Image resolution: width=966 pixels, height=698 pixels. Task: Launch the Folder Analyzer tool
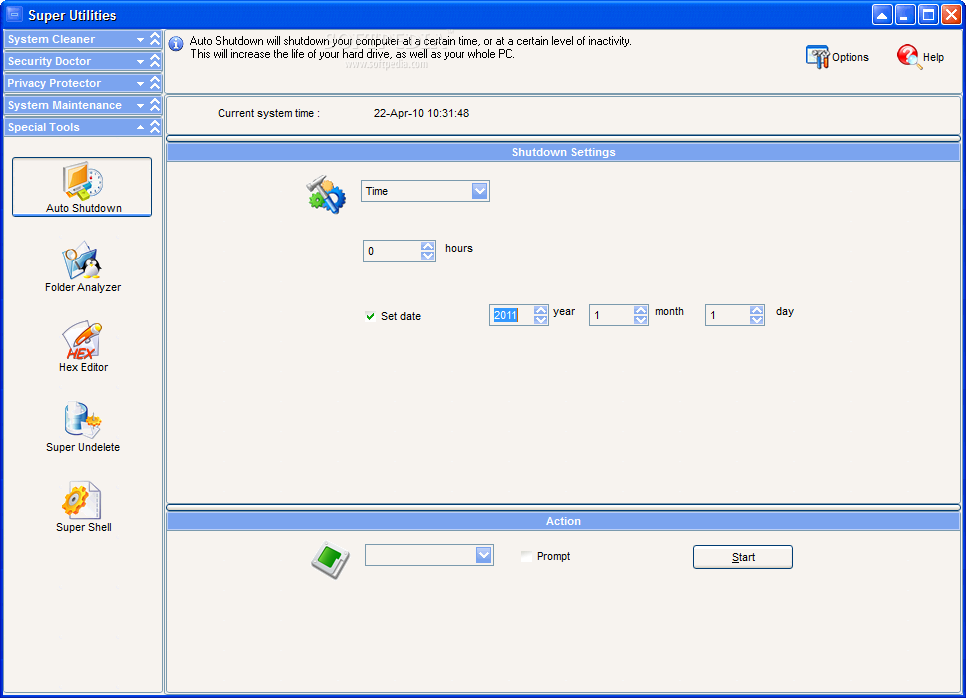click(x=83, y=267)
